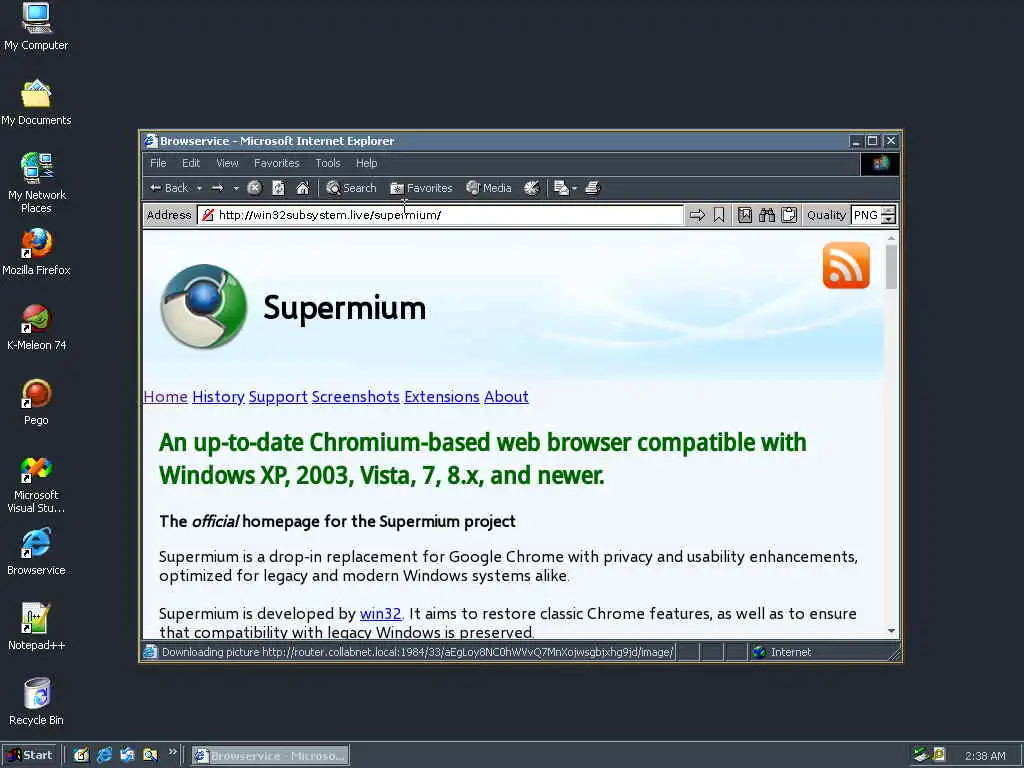Screen dimensions: 1024x768
Task: Click the binoculars find icon
Action: pos(767,215)
